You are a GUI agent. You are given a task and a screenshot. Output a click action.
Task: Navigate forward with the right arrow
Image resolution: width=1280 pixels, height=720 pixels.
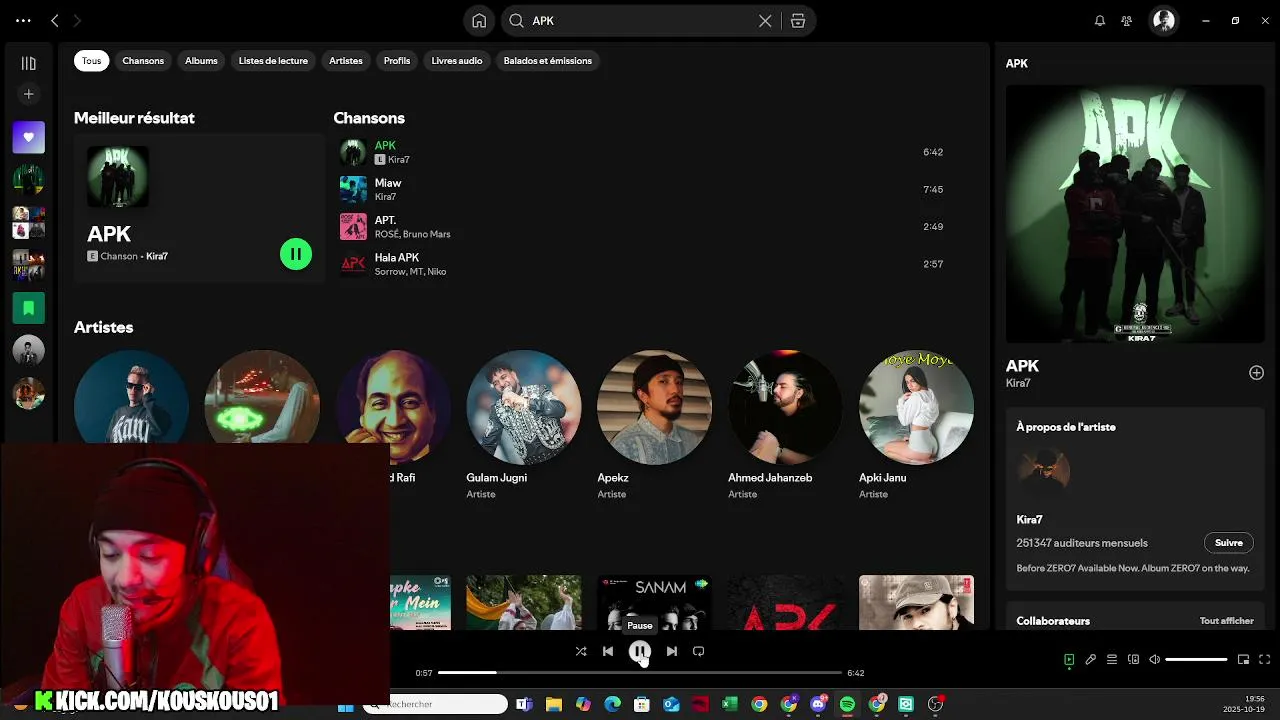pyautogui.click(x=77, y=21)
